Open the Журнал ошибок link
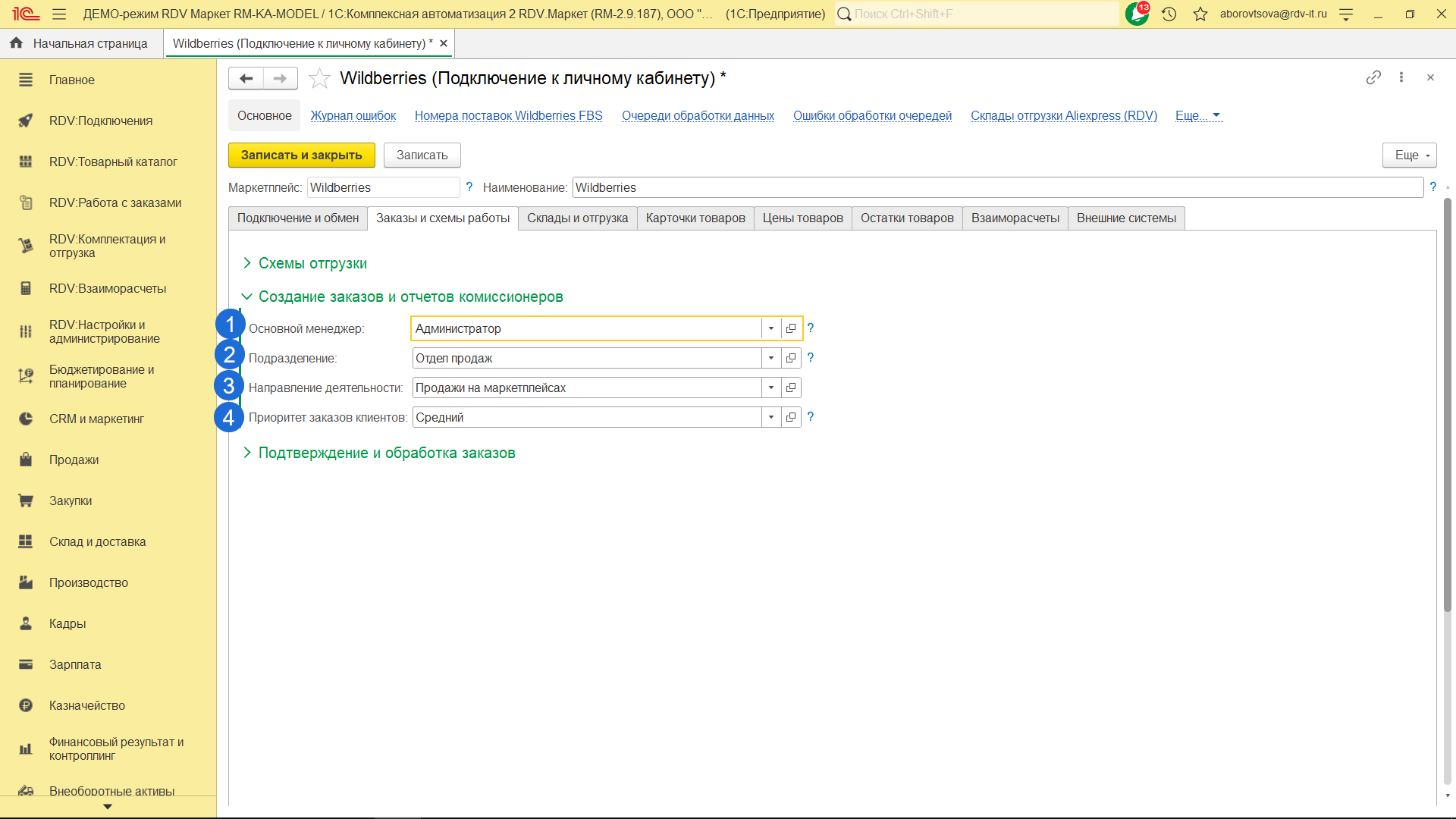Viewport: 1456px width, 819px height. tap(353, 115)
